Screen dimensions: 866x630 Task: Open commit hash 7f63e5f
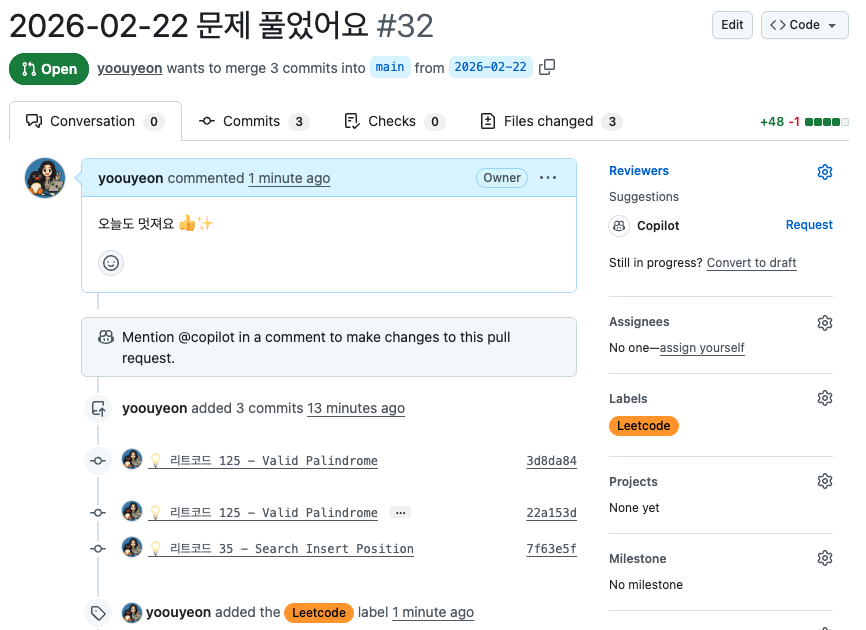[x=551, y=549]
